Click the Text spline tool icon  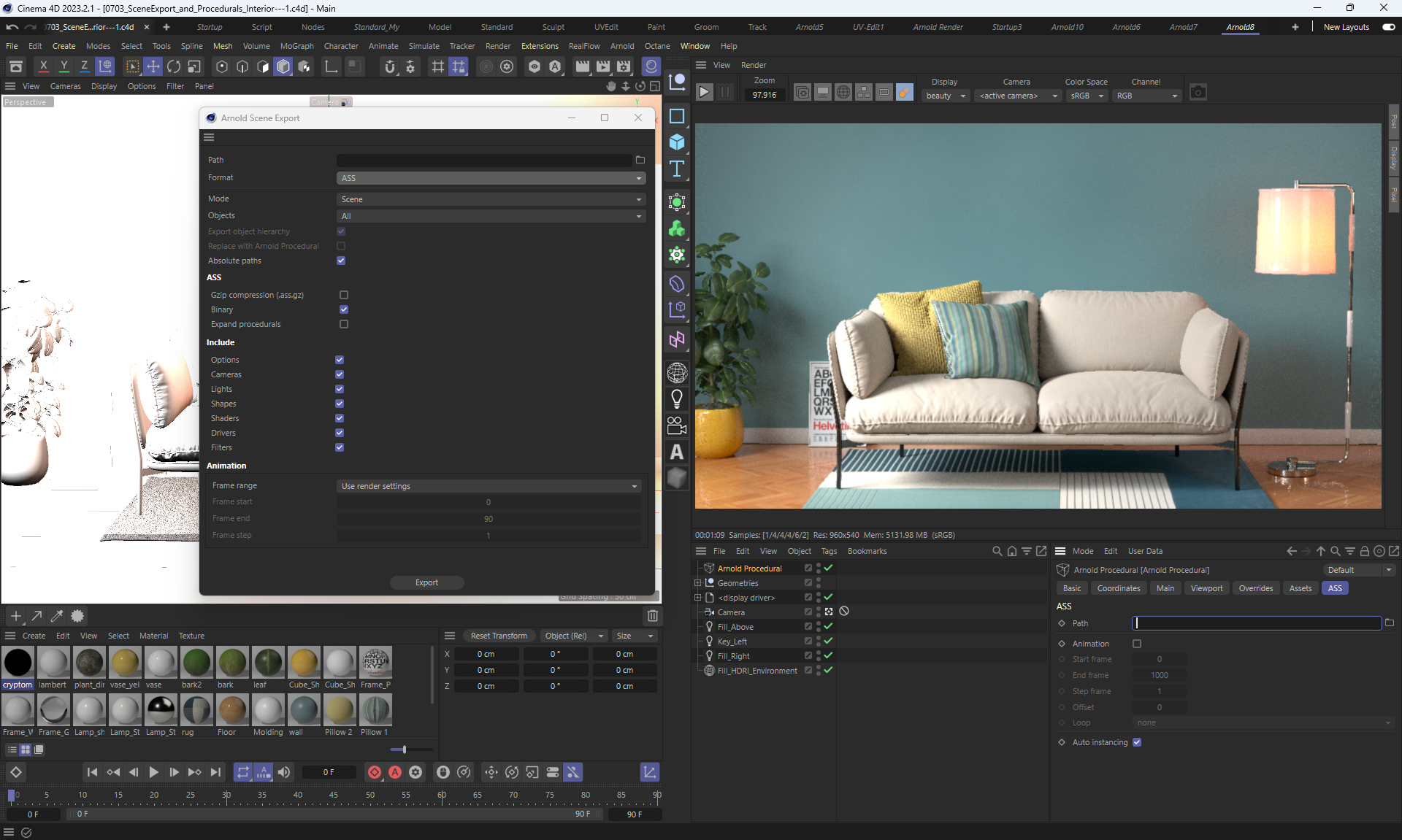[677, 169]
